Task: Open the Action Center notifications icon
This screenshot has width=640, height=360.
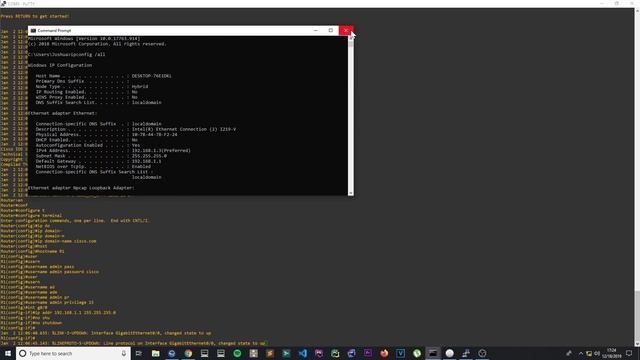Action: [629, 353]
